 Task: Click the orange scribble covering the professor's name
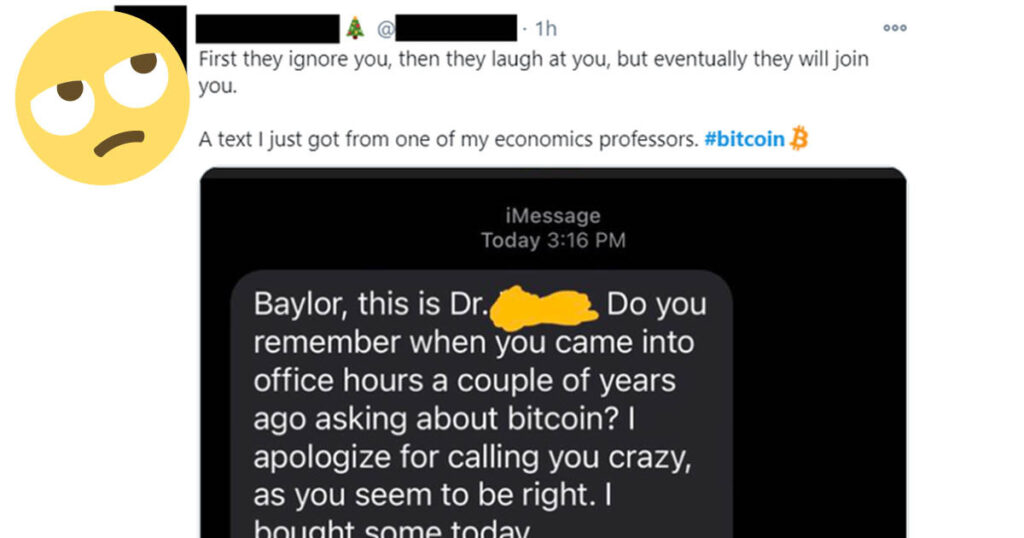click(543, 307)
